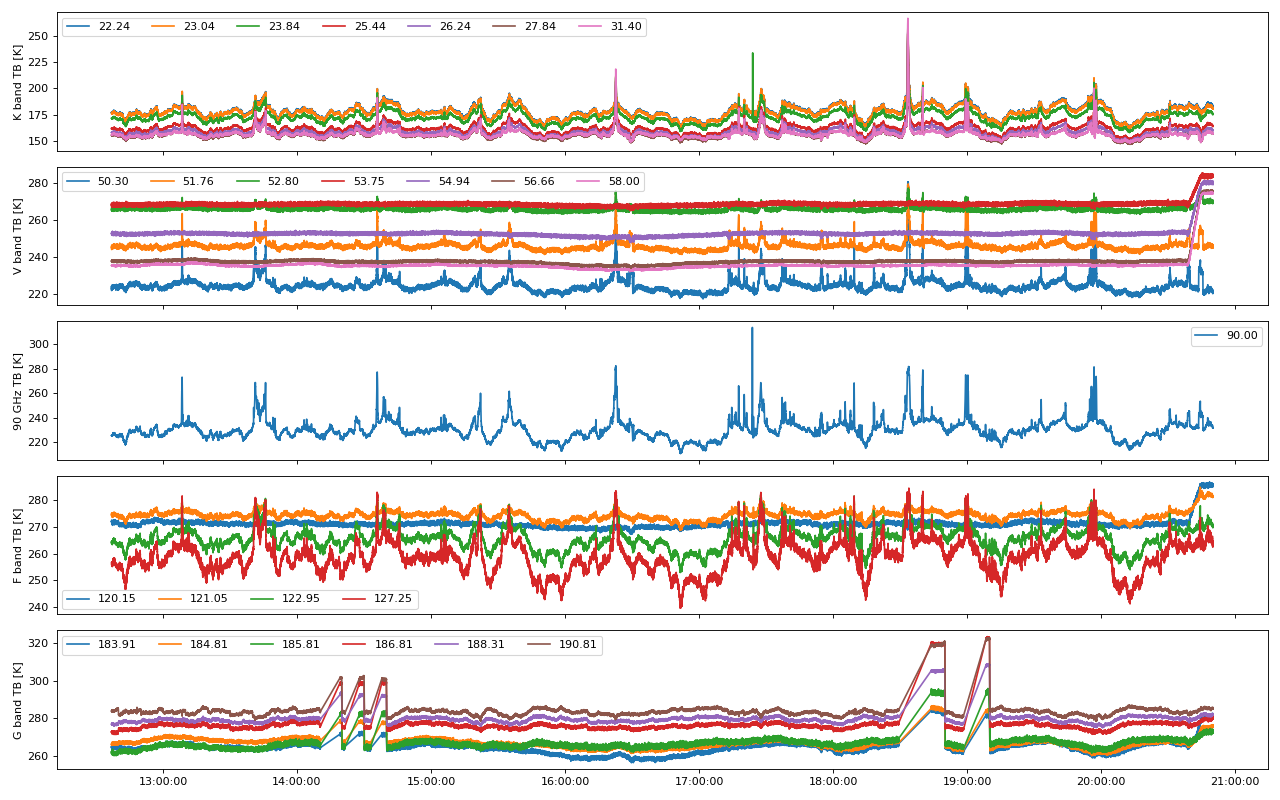Select the 58.00 legend label
This screenshot has height=800, width=1280.
625,182
